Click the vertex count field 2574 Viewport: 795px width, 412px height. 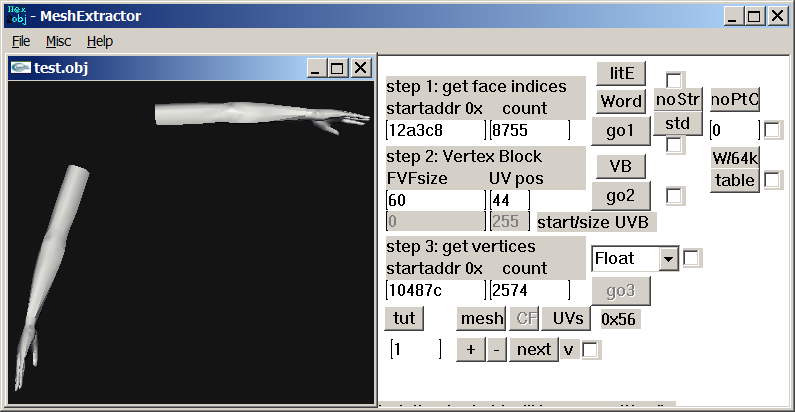pyautogui.click(x=530, y=290)
